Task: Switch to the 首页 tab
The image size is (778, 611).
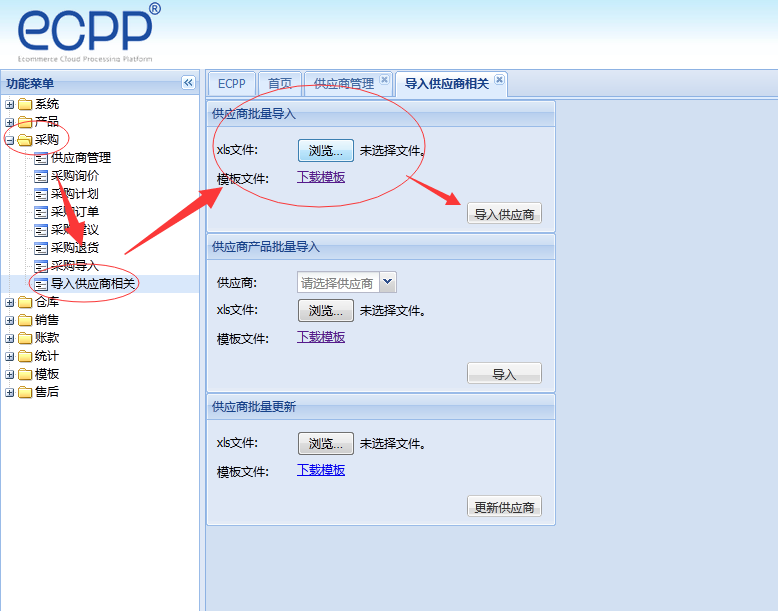Action: click(x=280, y=83)
